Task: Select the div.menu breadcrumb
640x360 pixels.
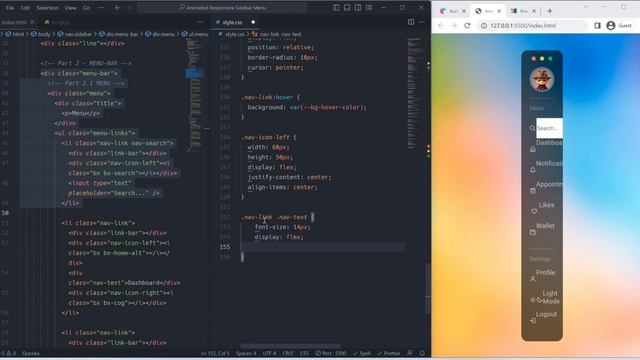Action: click(x=160, y=34)
